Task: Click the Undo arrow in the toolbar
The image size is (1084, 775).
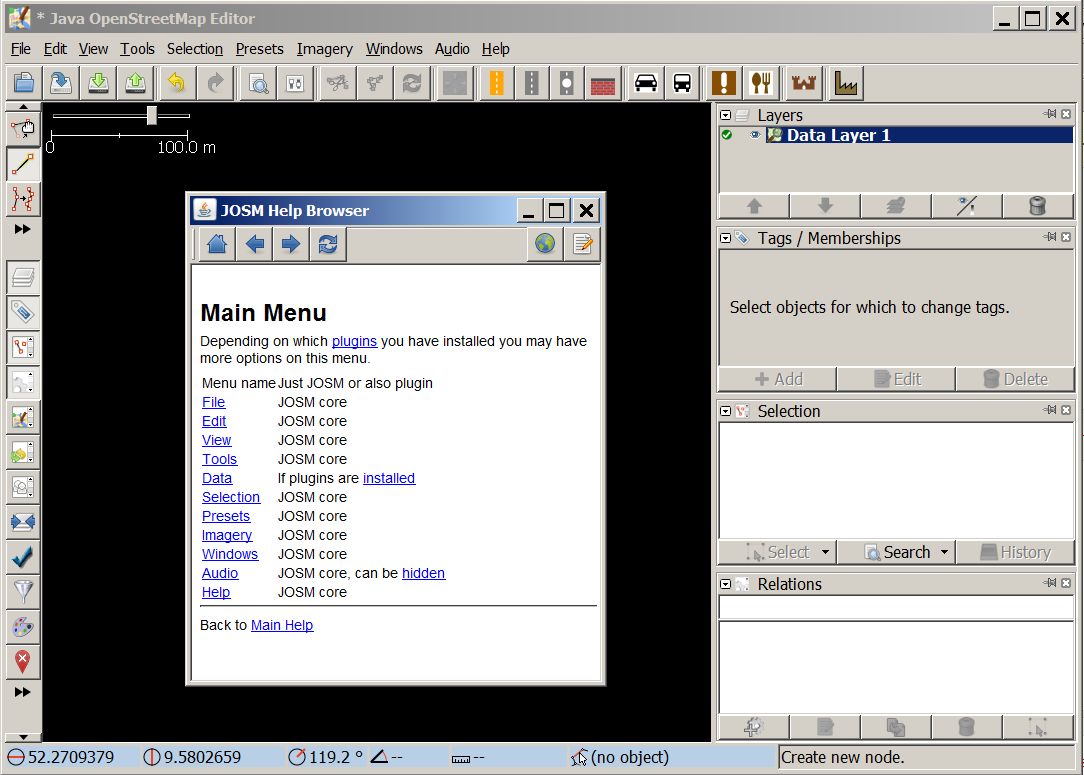Action: (176, 84)
